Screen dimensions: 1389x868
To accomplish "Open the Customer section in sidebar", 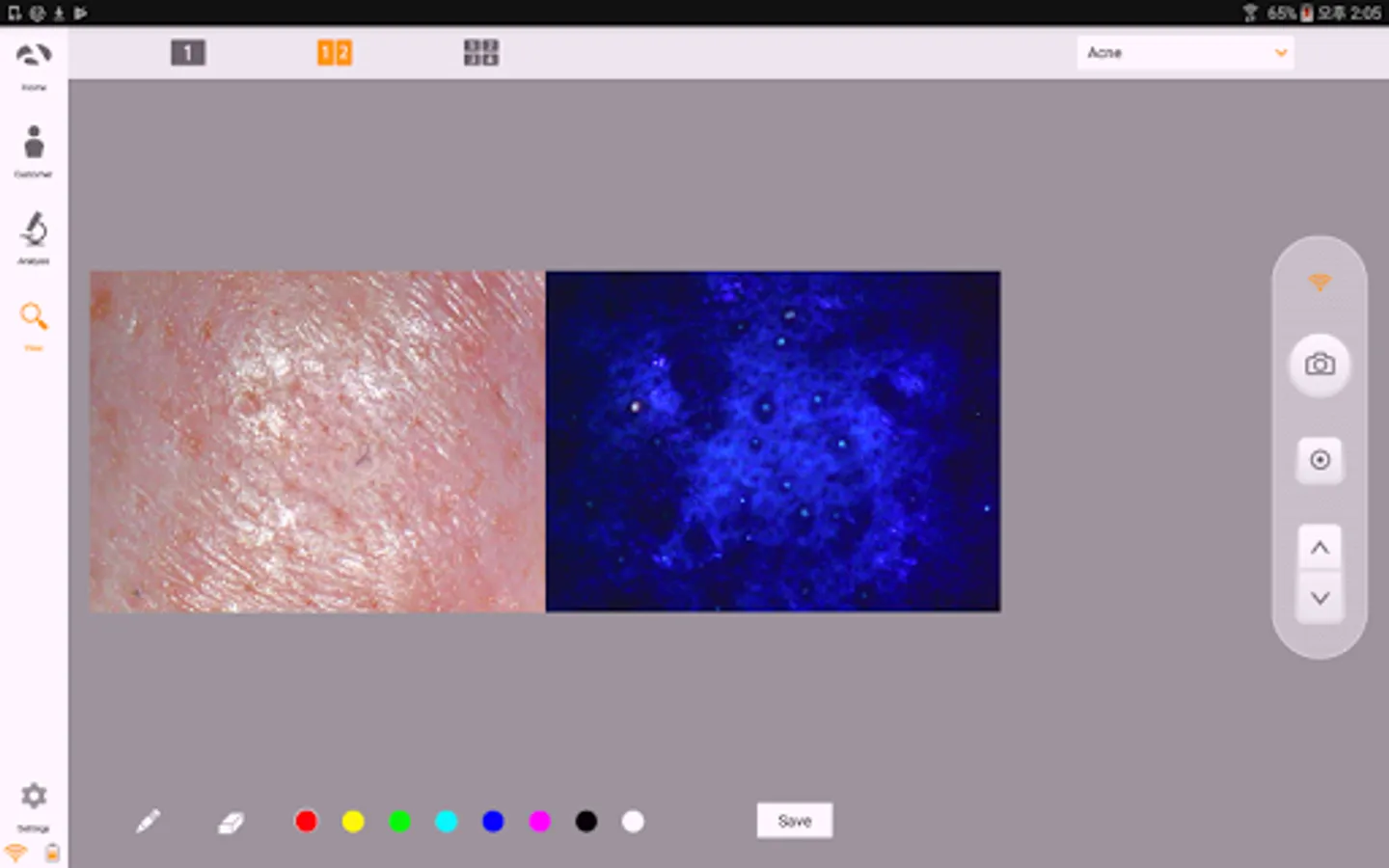I will coord(34,150).
